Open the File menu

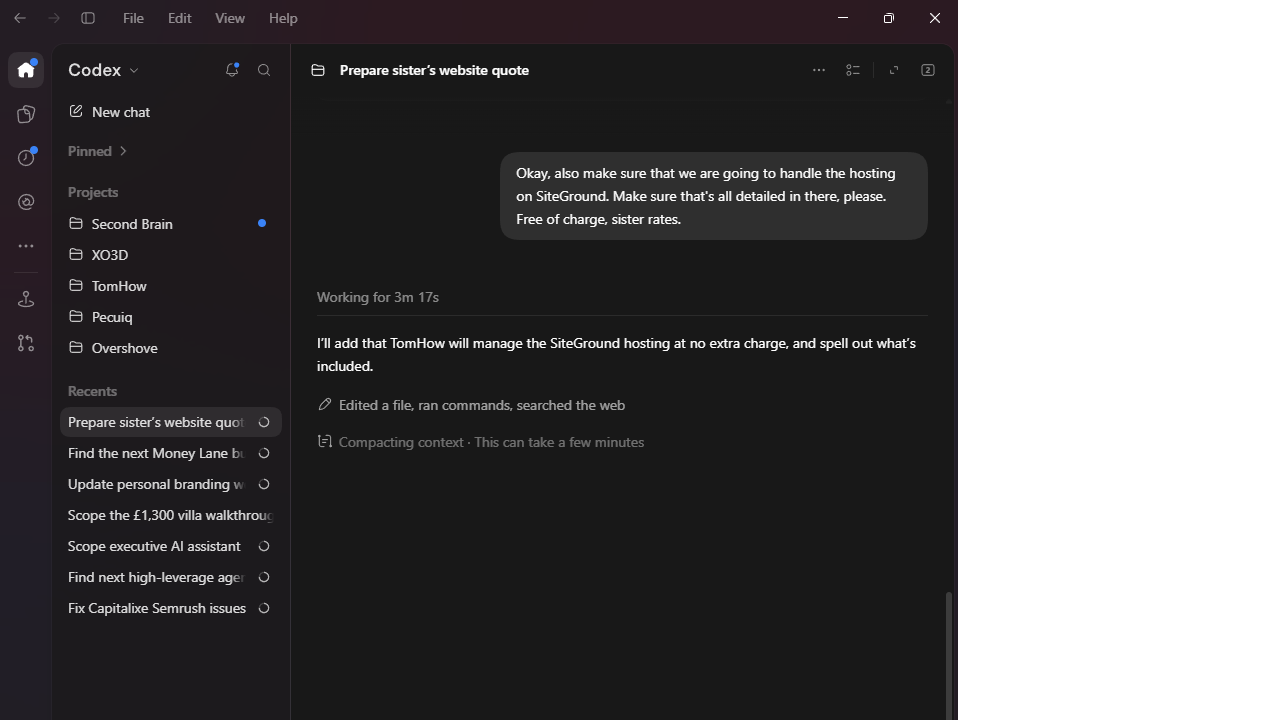133,18
